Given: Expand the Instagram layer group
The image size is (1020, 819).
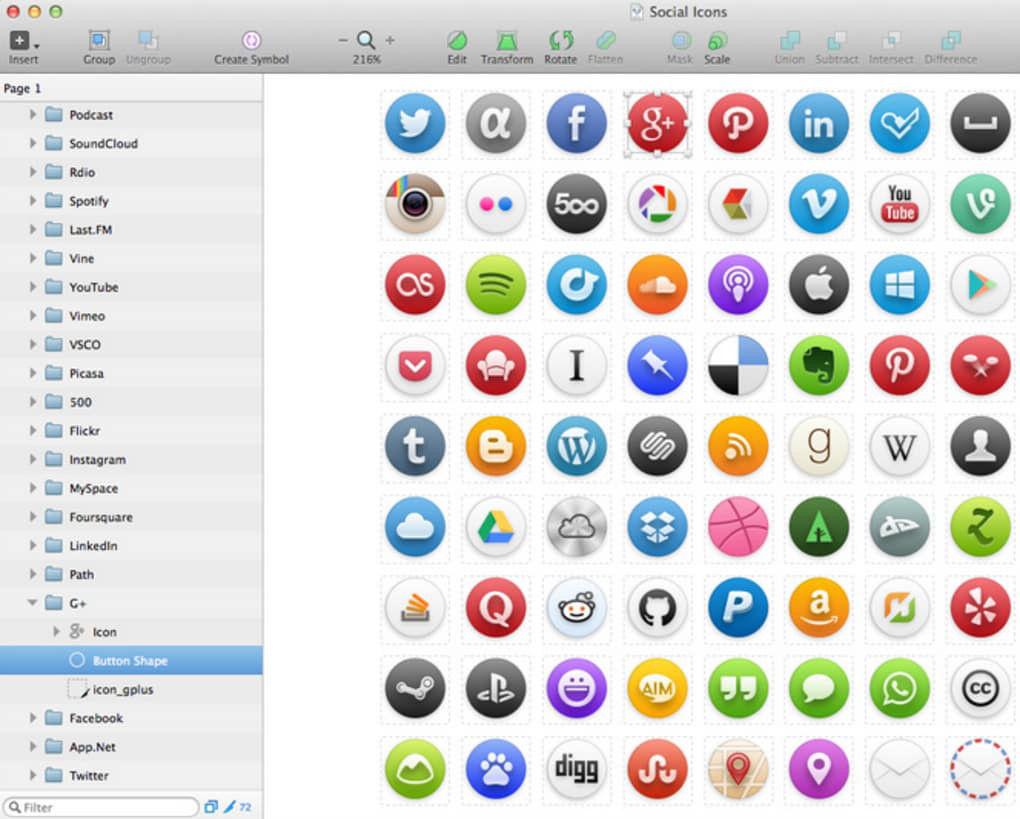Looking at the screenshot, I should click(x=33, y=459).
